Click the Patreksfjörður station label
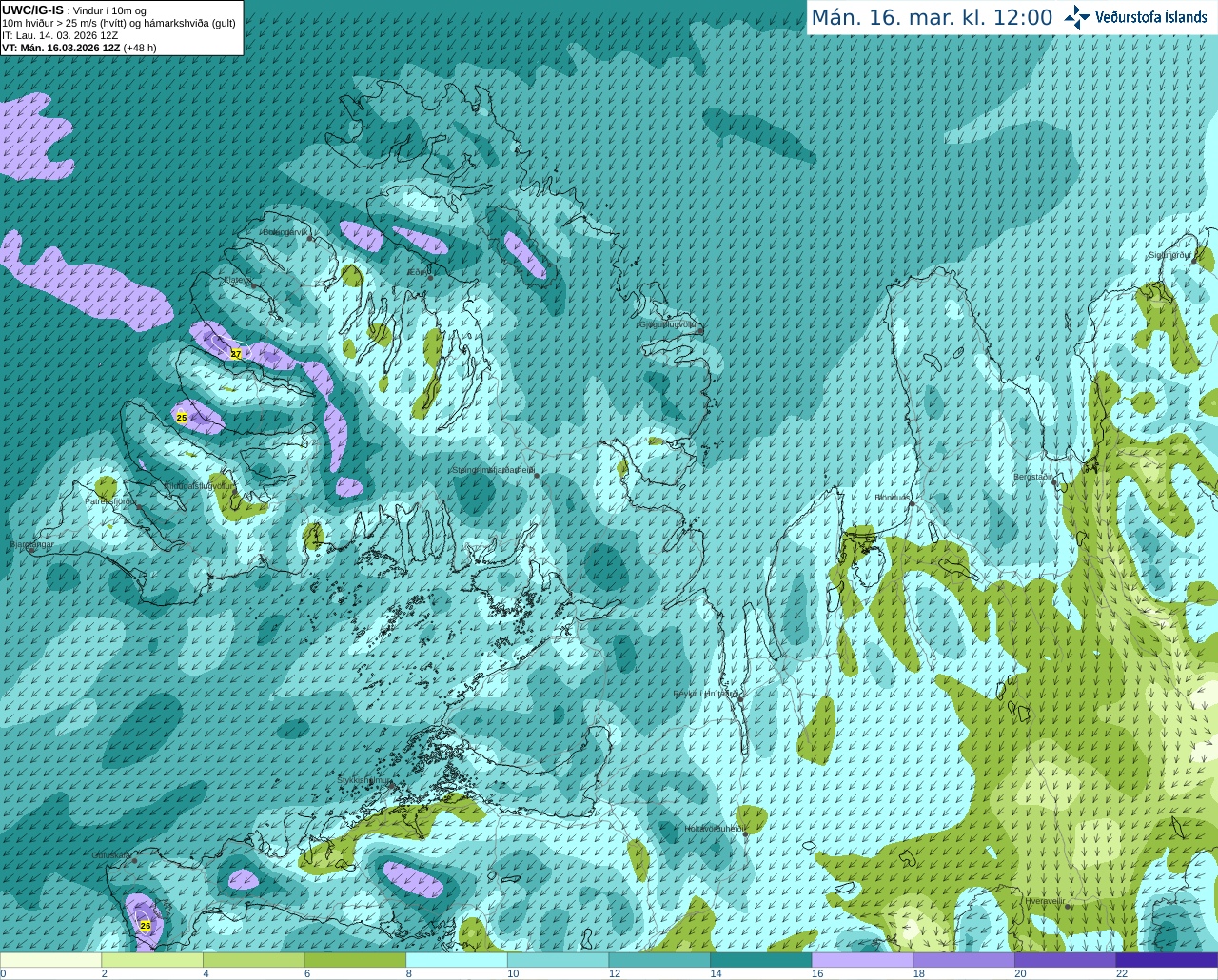The width and height of the screenshot is (1218, 980). tap(111, 500)
